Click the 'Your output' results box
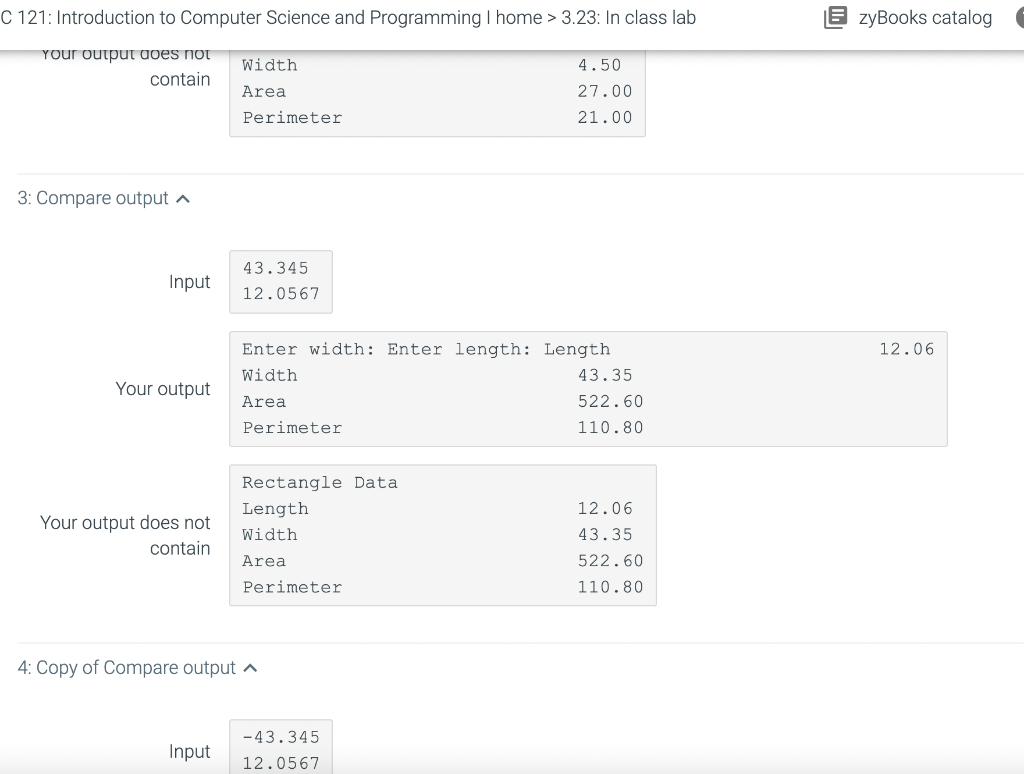This screenshot has width=1024, height=774. click(588, 388)
